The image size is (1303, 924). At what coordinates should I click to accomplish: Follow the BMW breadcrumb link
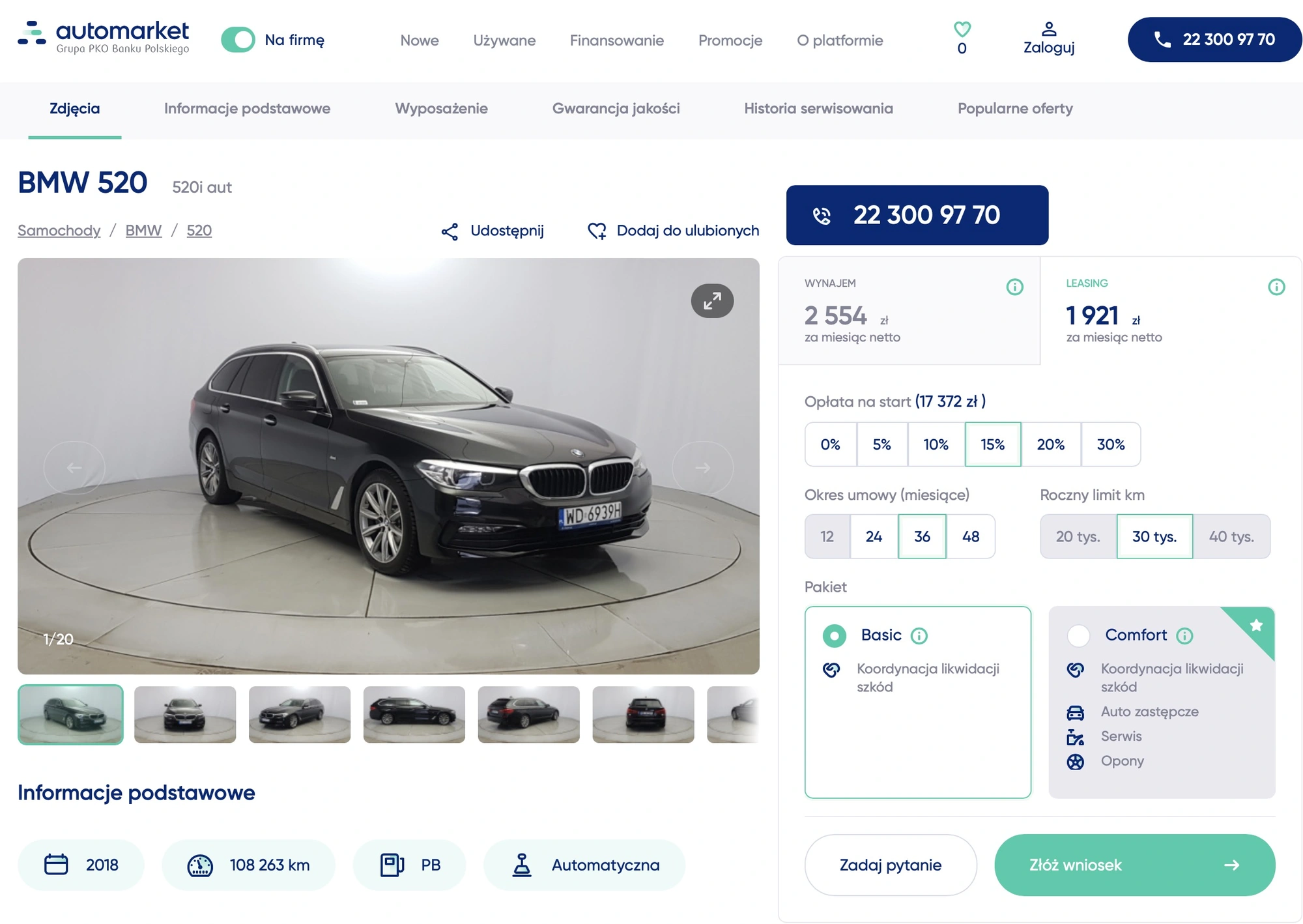[x=143, y=231]
